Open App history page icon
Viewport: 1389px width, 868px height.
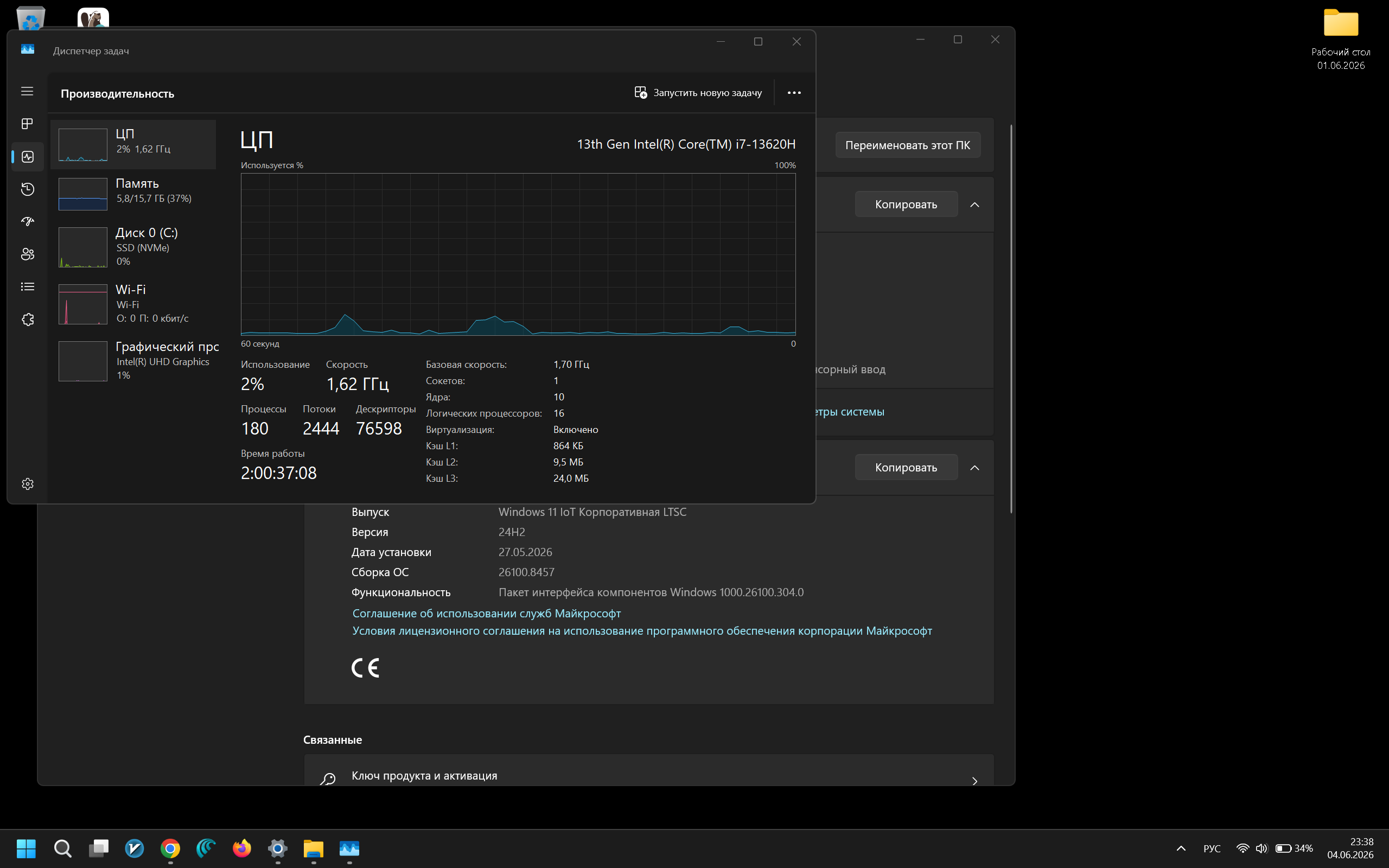tap(27, 189)
